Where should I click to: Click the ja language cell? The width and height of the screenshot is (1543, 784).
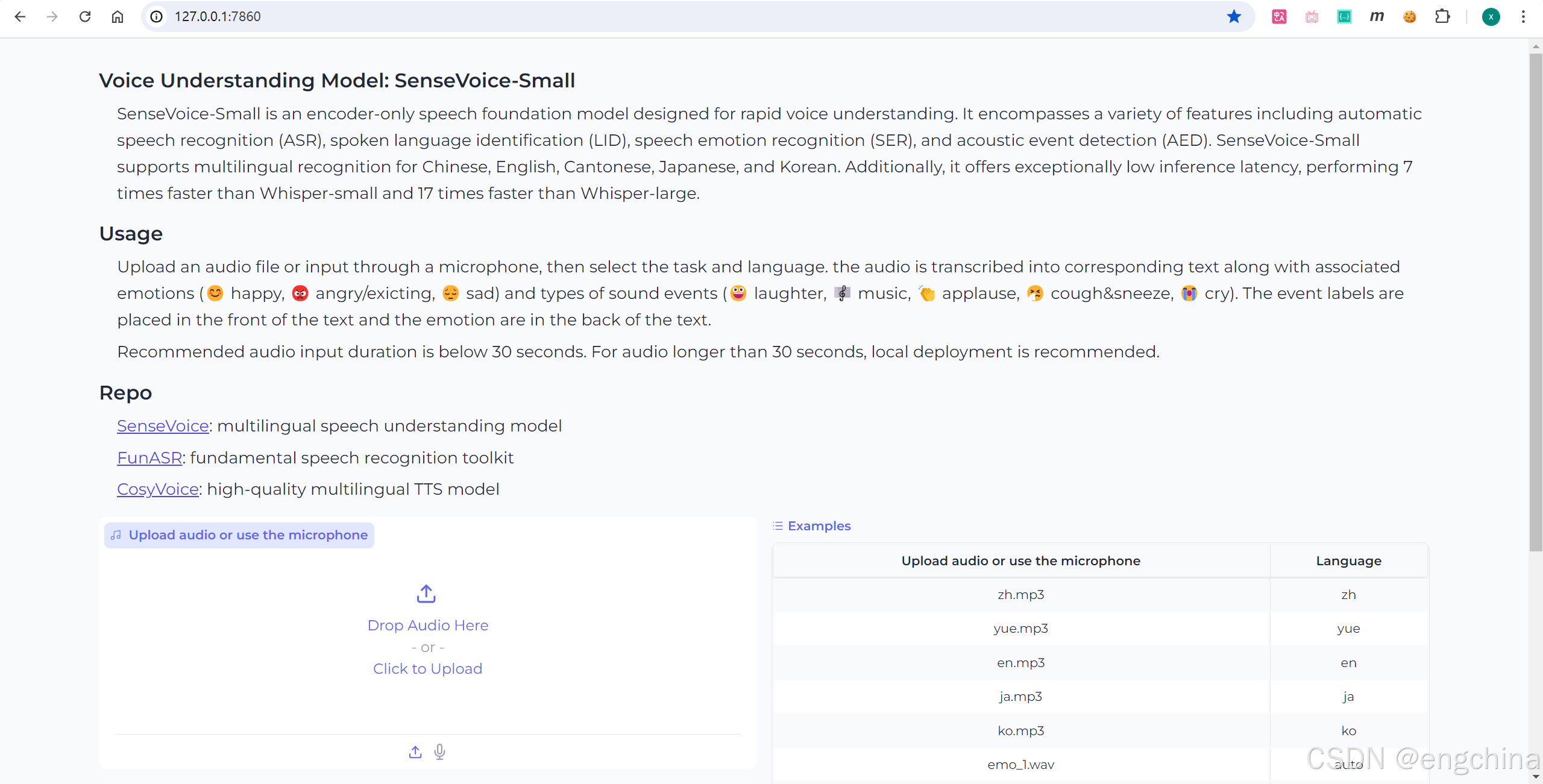tap(1349, 697)
